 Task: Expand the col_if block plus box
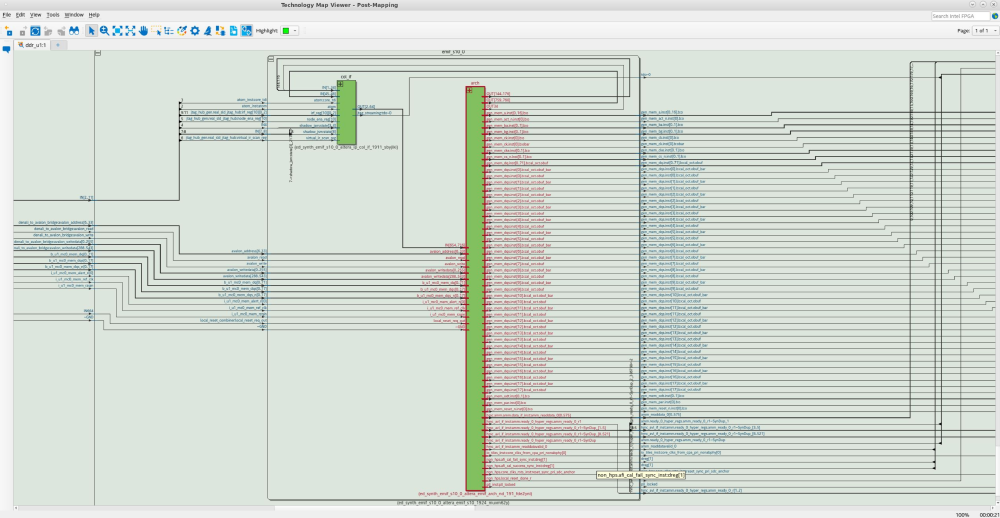pos(340,82)
